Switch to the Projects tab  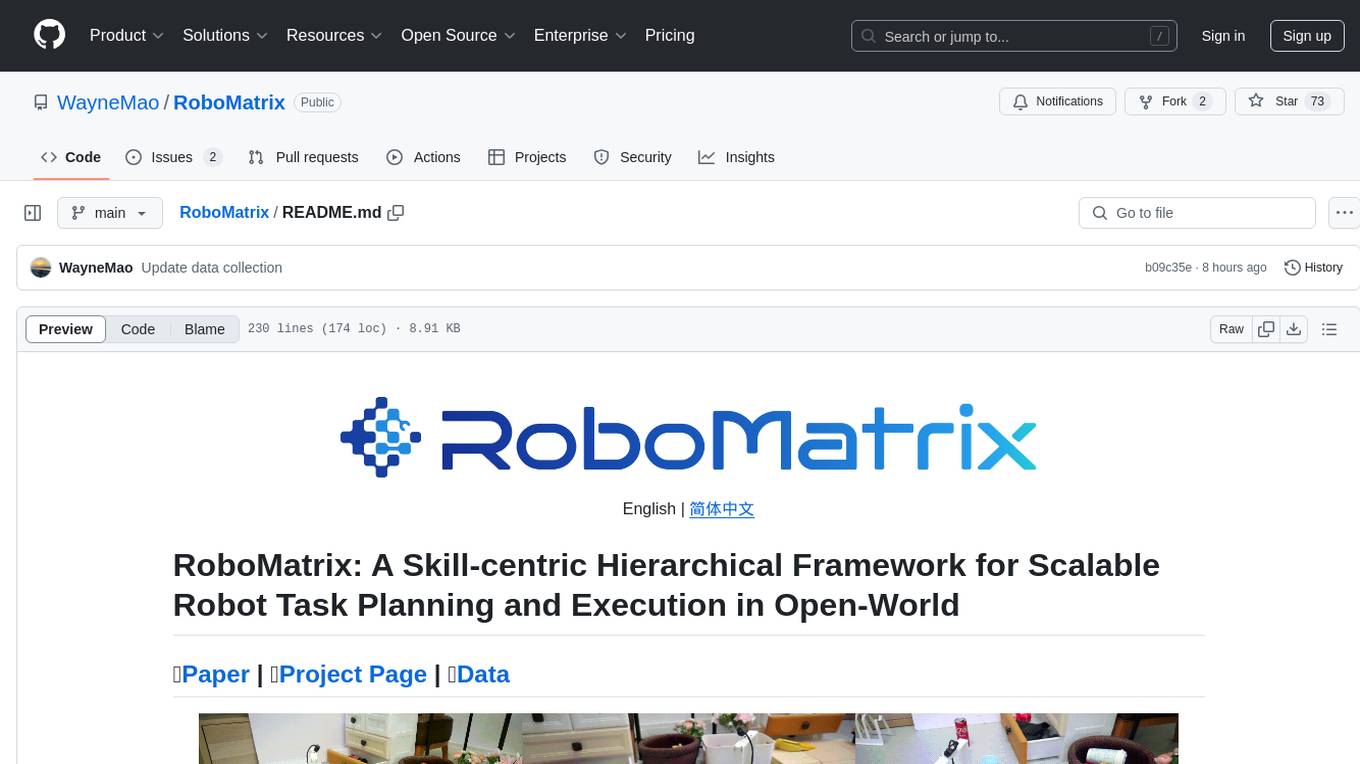point(527,157)
